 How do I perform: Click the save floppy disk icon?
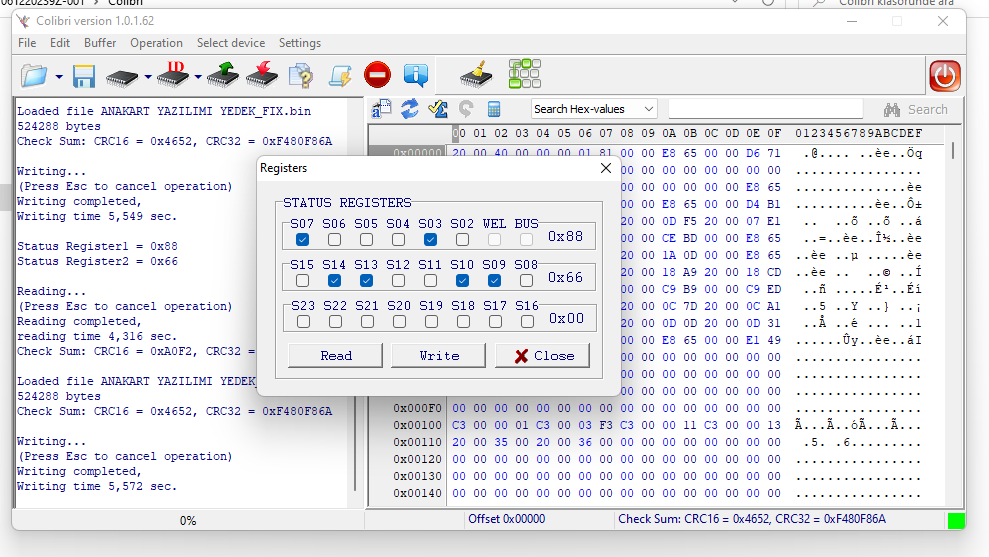point(83,76)
